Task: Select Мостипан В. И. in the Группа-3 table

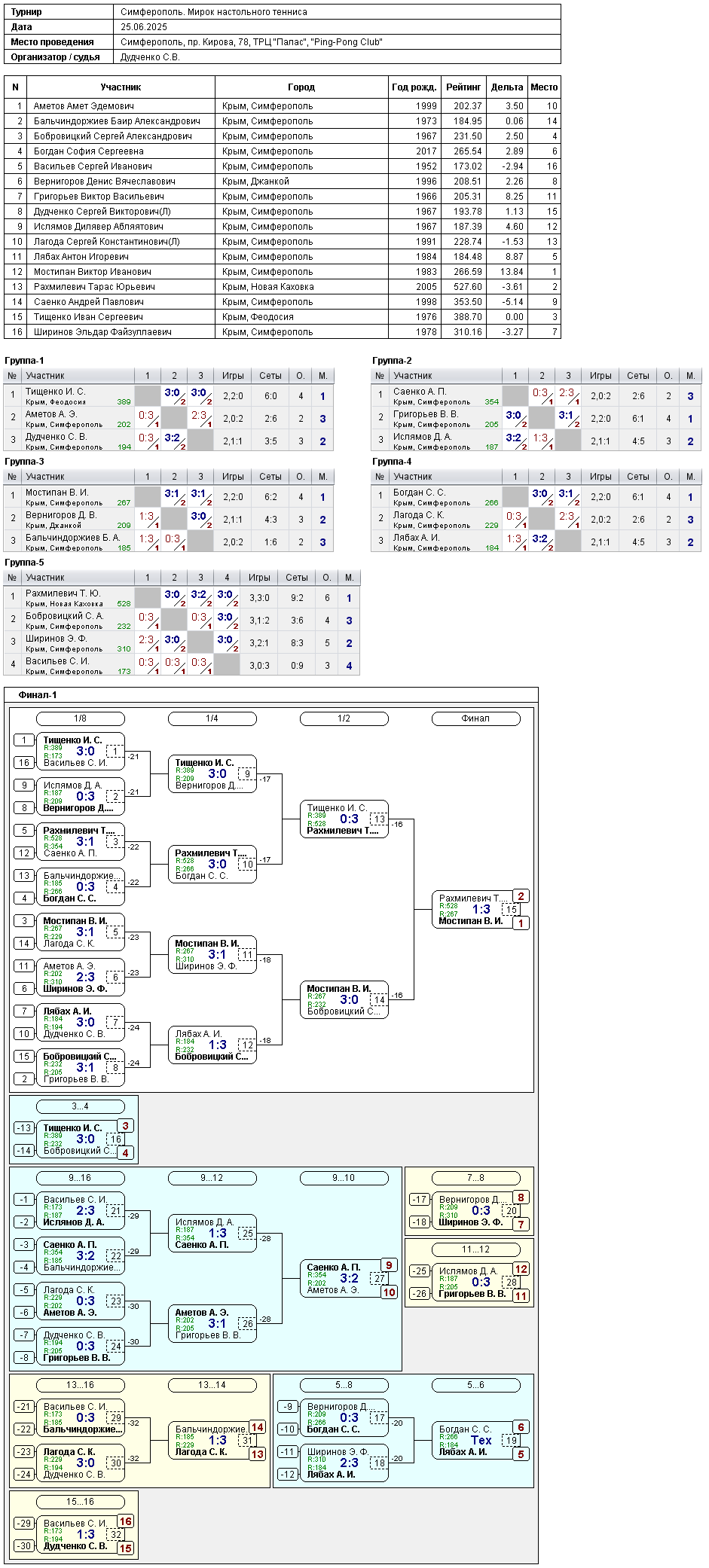Action: [x=57, y=493]
